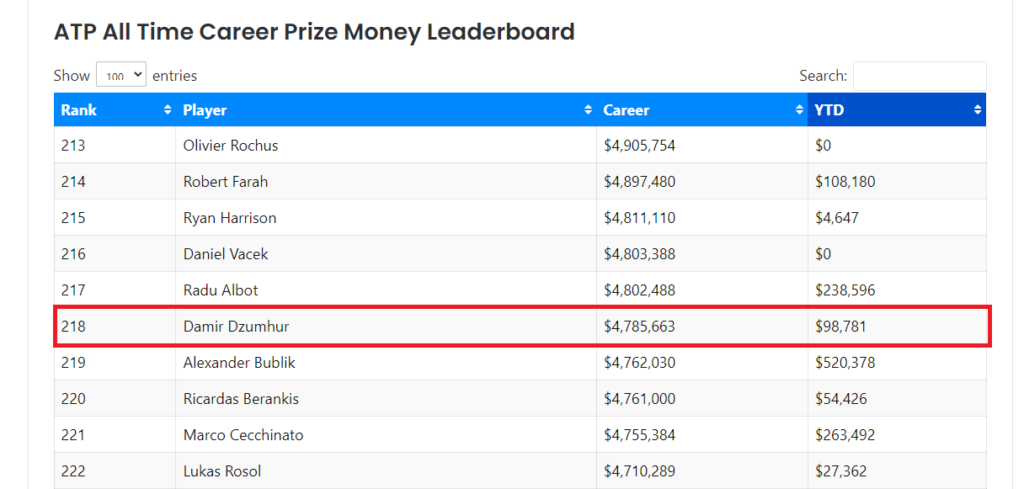The width and height of the screenshot is (1024, 489).
Task: Select Ryan Harrison's career earnings $4,811,110
Action: pos(639,218)
